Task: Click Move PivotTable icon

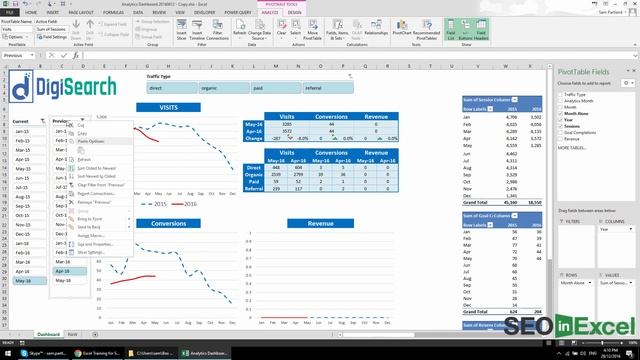Action: pyautogui.click(x=313, y=29)
